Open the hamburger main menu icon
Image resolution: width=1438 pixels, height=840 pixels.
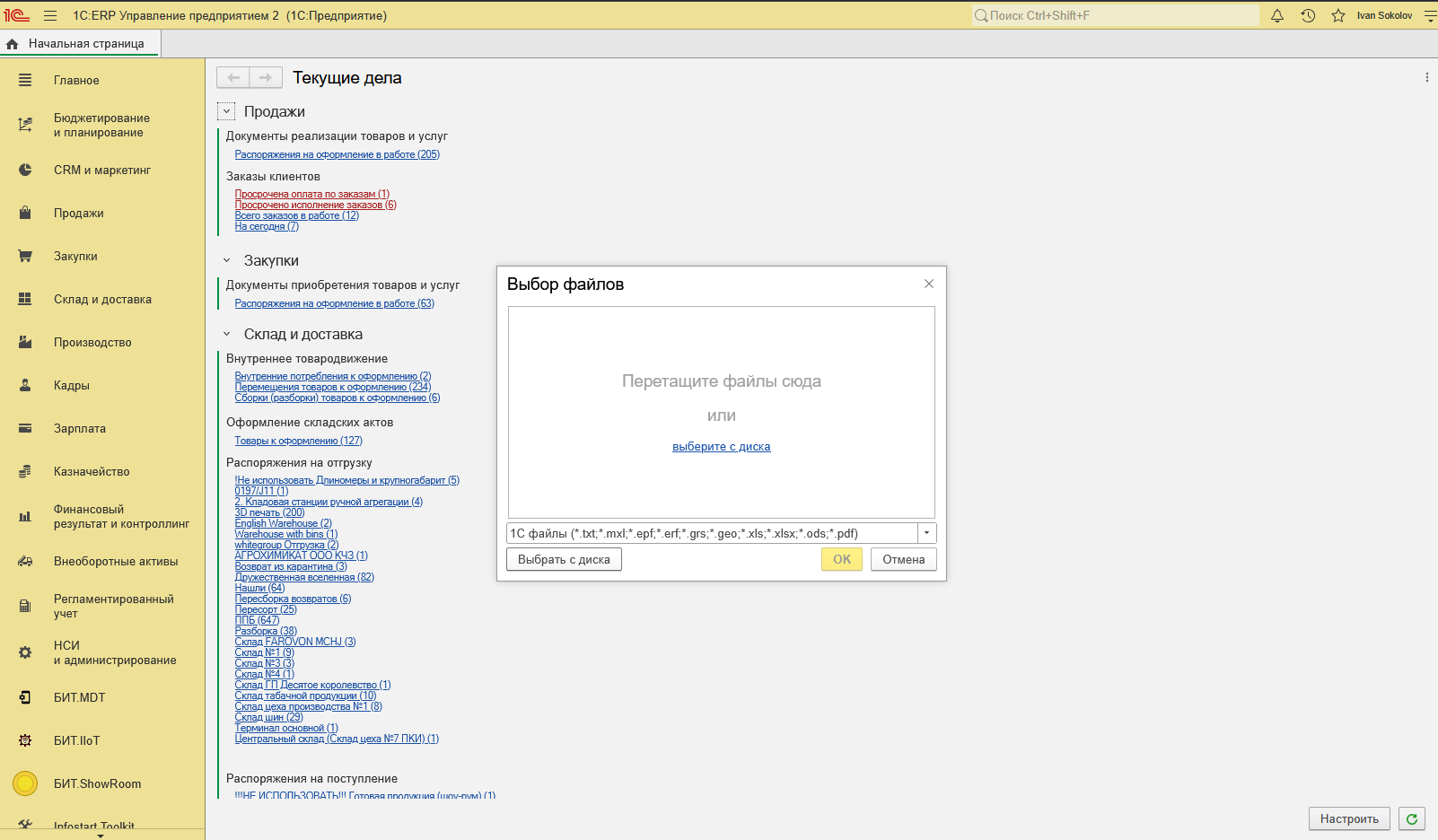pos(50,15)
